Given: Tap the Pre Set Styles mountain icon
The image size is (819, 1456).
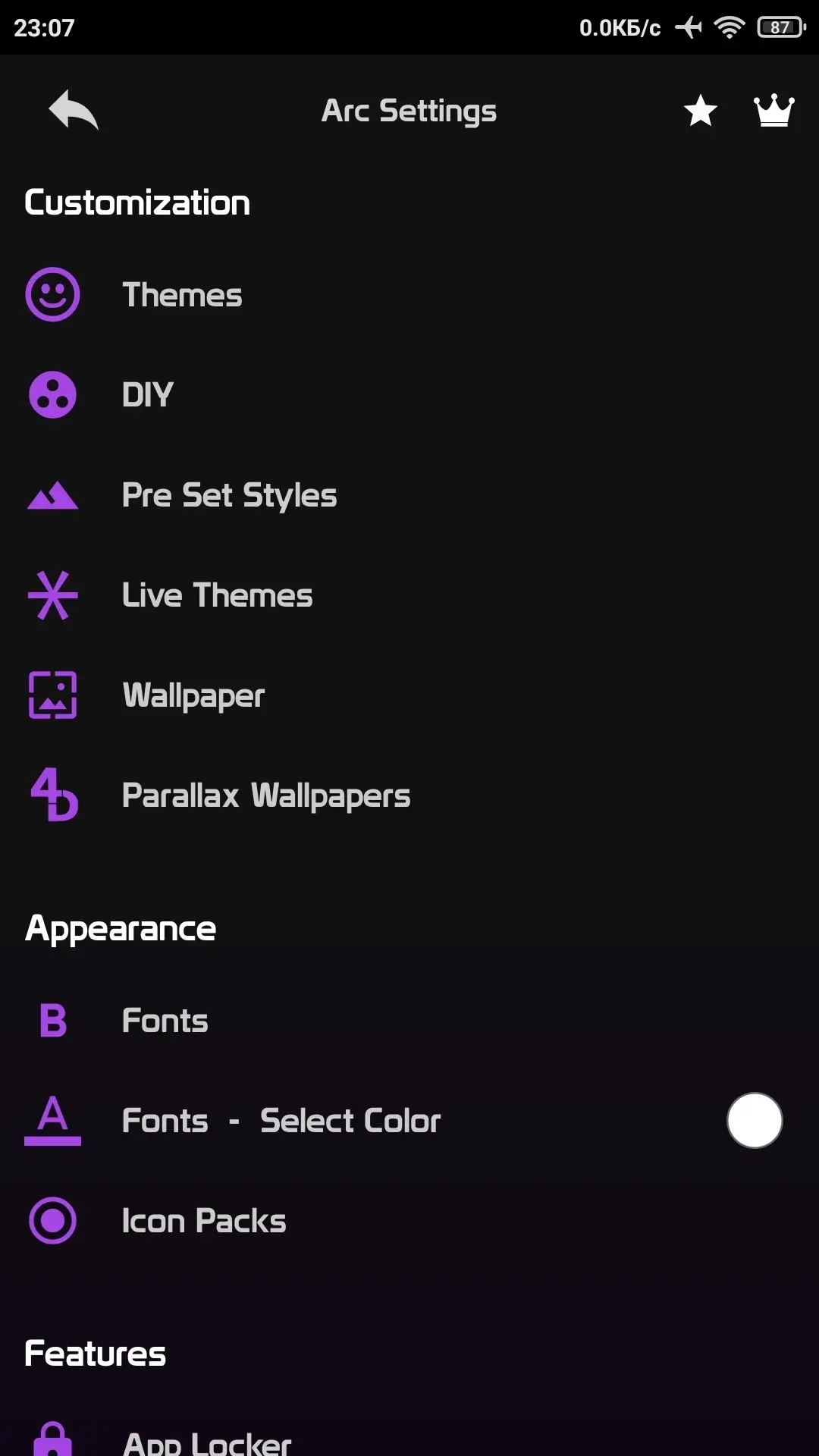Looking at the screenshot, I should pyautogui.click(x=52, y=496).
